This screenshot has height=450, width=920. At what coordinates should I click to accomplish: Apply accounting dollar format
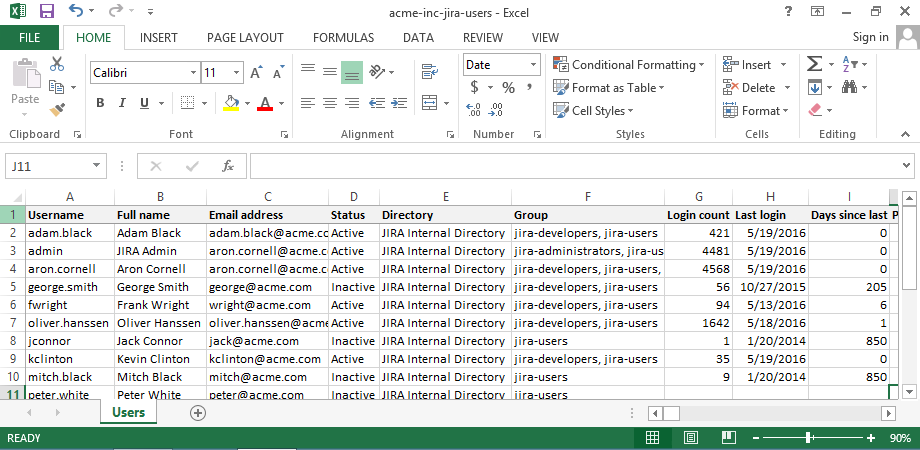click(475, 87)
